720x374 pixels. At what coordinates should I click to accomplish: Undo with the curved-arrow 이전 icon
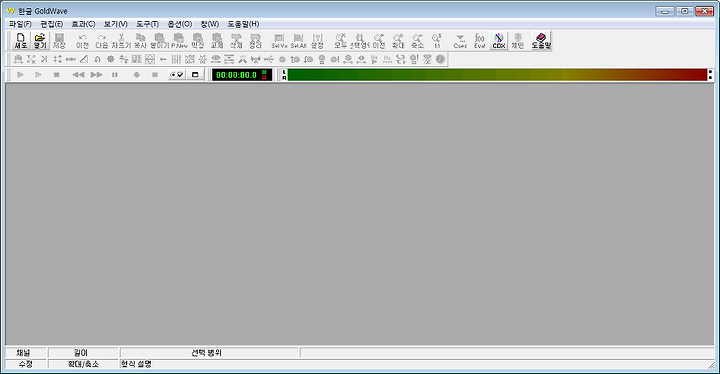[x=82, y=41]
